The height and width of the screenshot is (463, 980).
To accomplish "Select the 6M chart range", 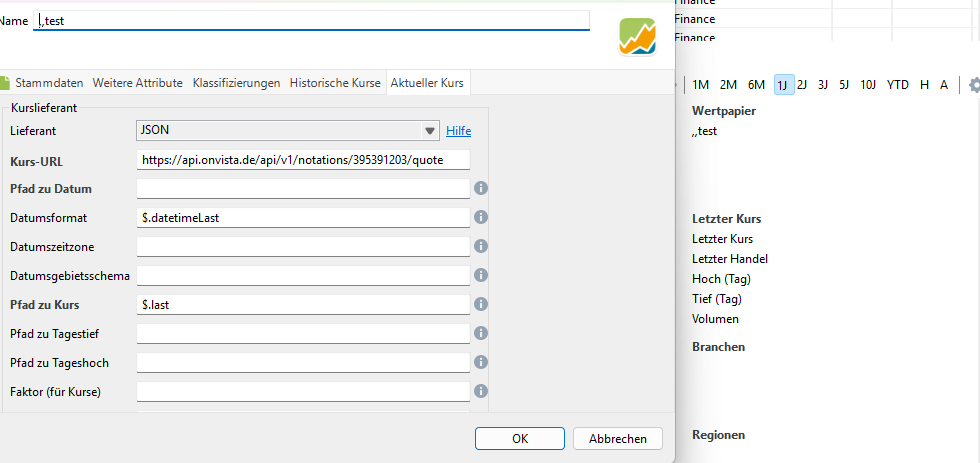I will [x=756, y=85].
